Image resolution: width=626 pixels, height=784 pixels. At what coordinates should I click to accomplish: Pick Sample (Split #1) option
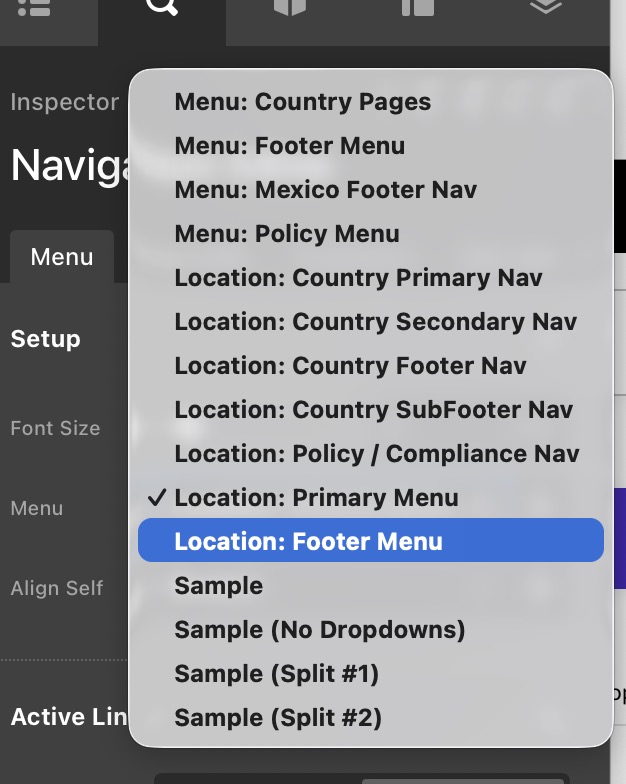370,674
